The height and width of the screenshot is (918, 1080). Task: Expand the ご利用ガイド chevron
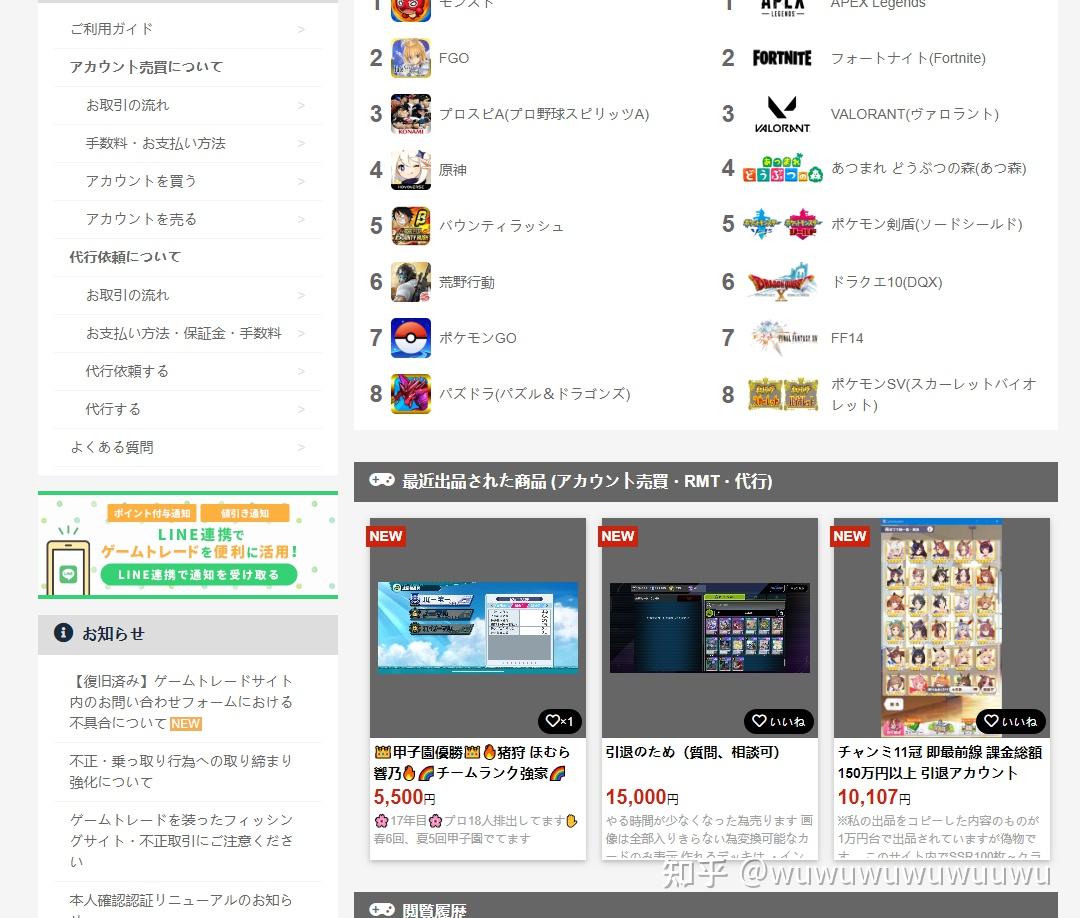click(301, 30)
